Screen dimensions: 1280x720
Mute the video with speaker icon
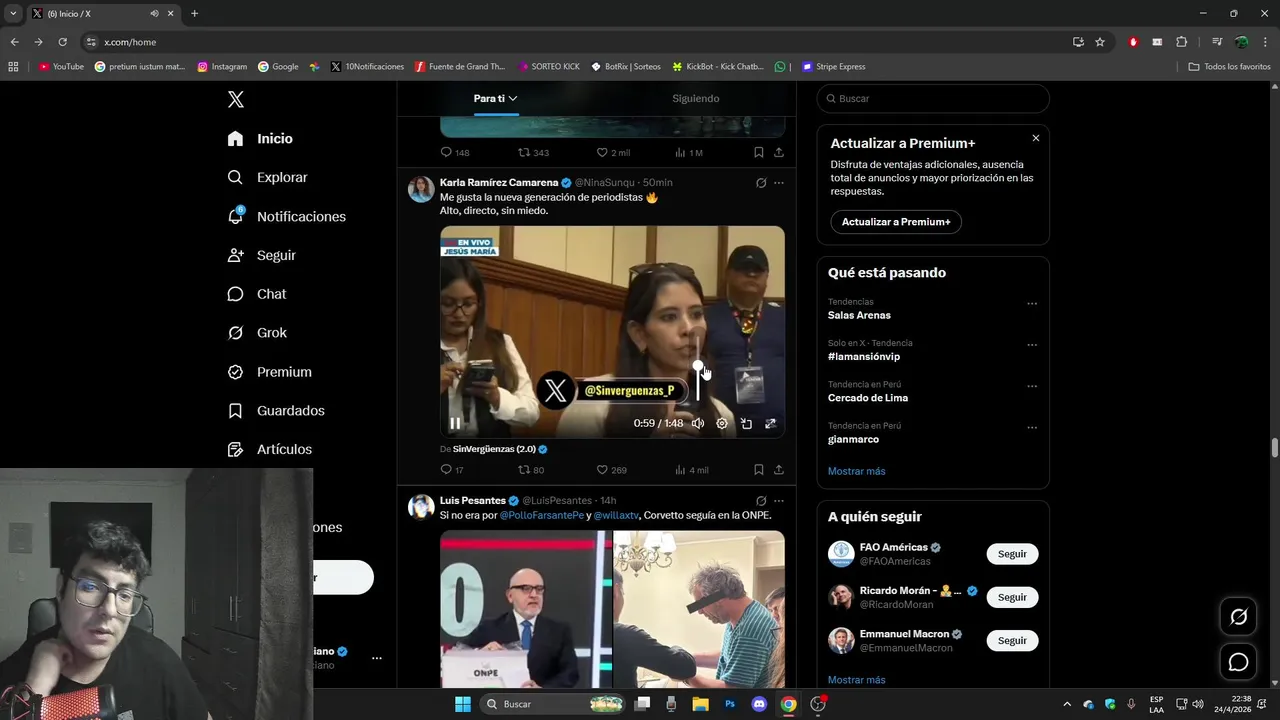[698, 423]
